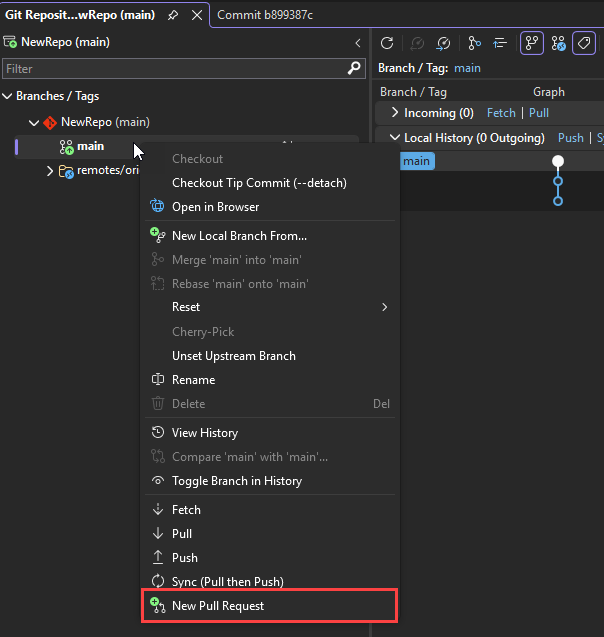604x637 pixels.
Task: Click the Open in Browser icon
Action: tap(157, 207)
